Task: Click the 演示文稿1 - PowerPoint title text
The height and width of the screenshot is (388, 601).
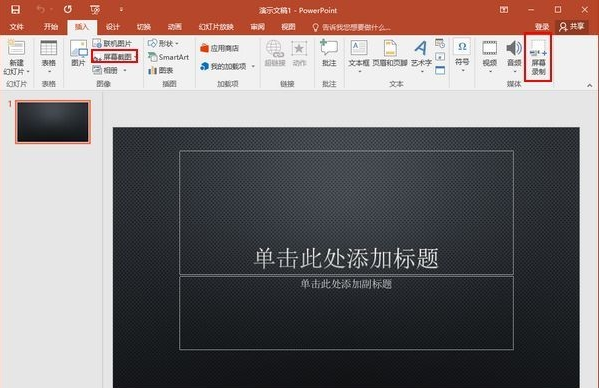Action: 298,10
